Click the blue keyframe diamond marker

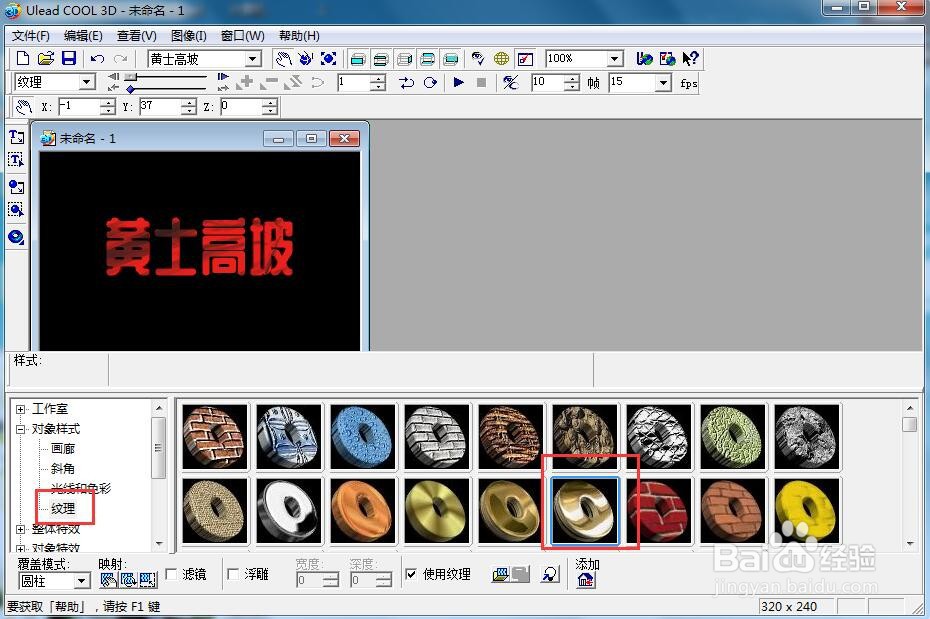click(130, 89)
